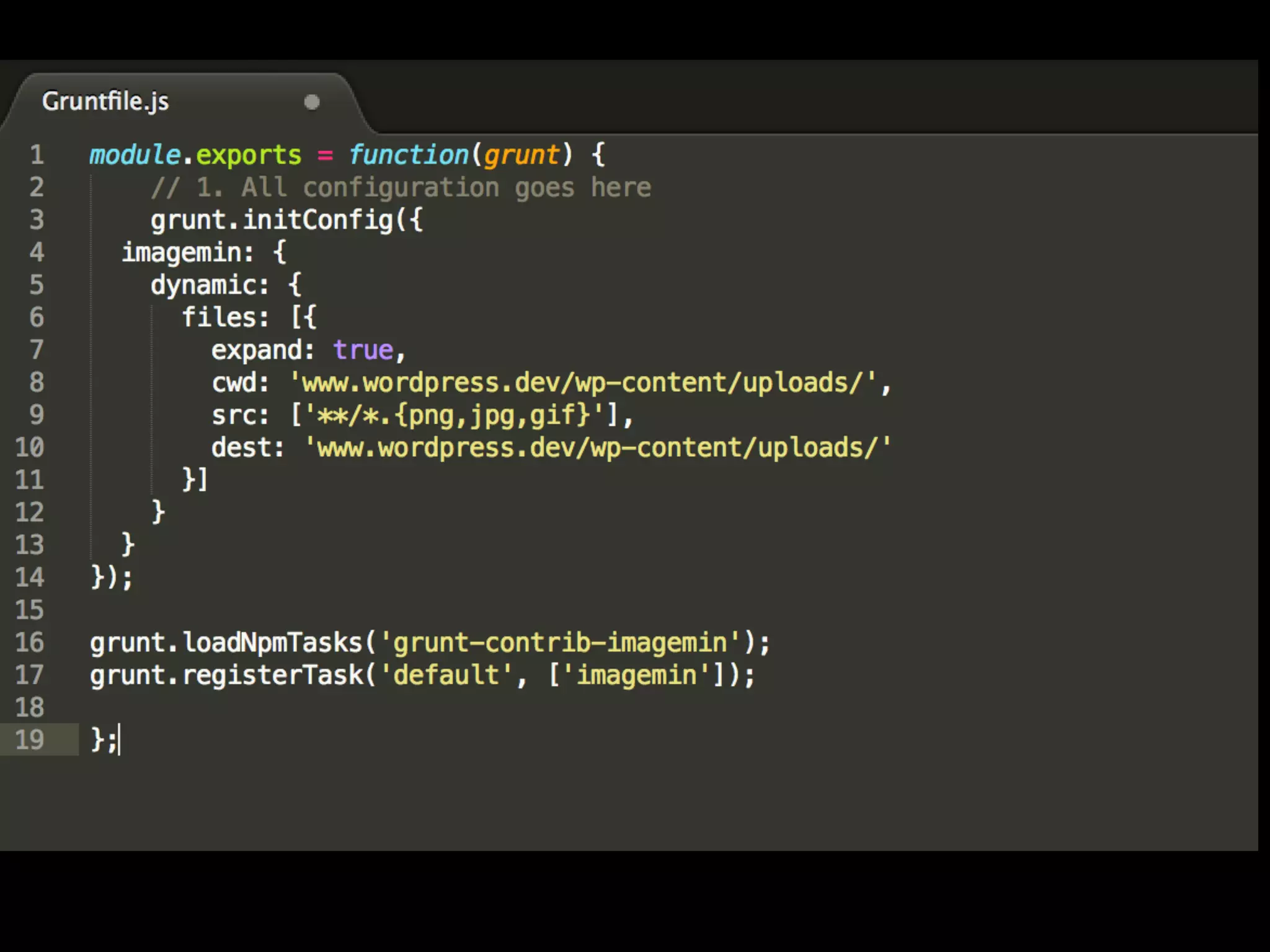Click the 'true' value after expand
Image resolution: width=1270 pixels, height=952 pixels.
363,350
